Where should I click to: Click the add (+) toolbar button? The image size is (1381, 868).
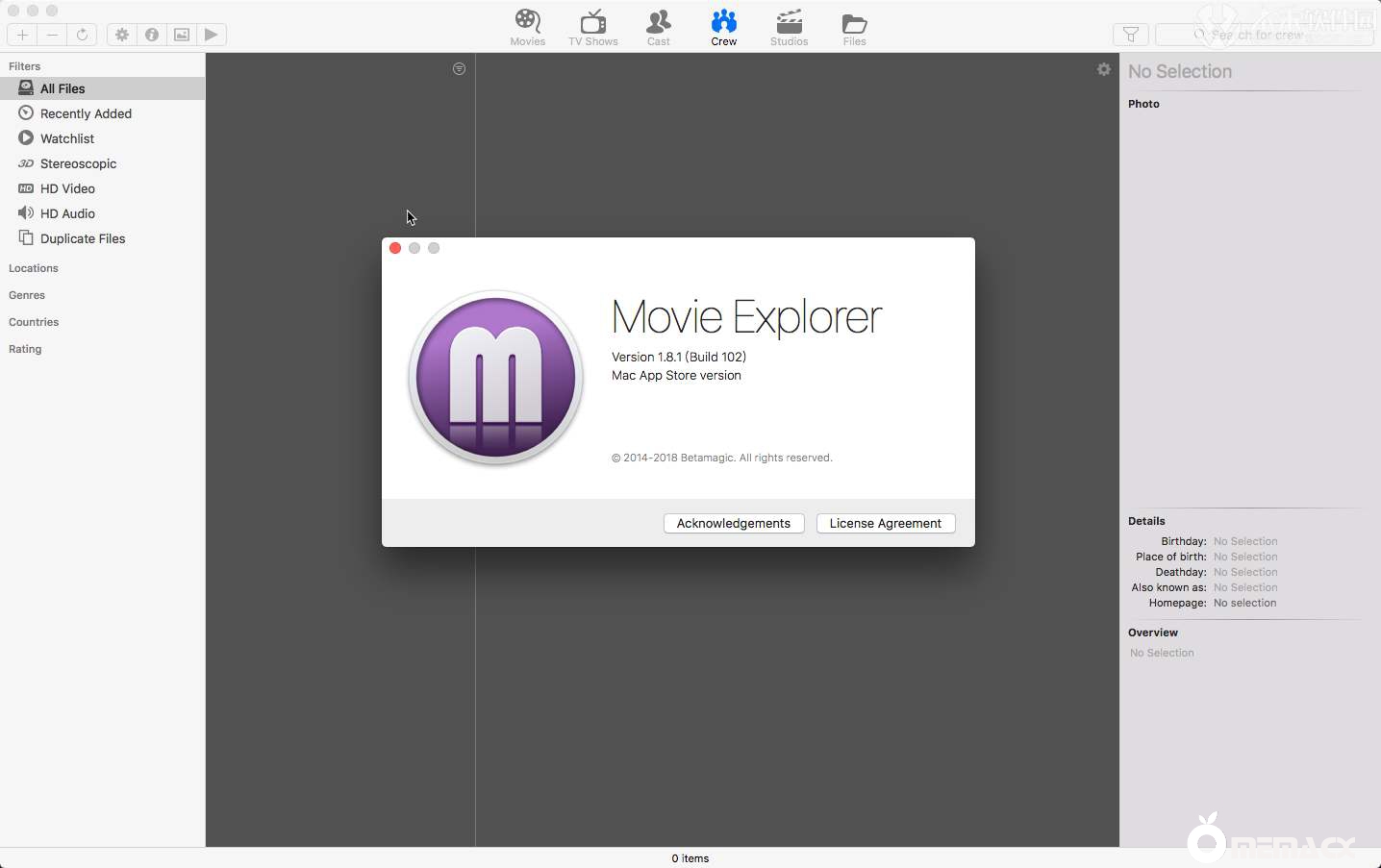coord(22,35)
